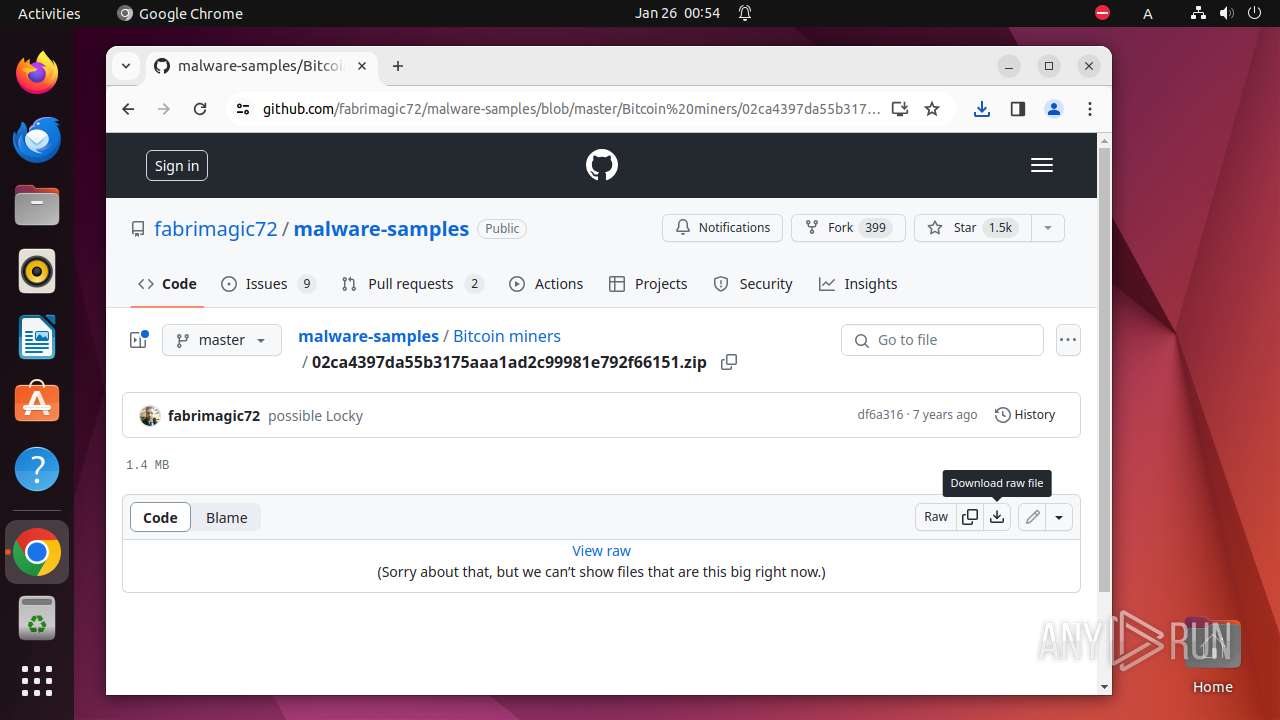This screenshot has height=720, width=1280.
Task: Open the Issues tab
Action: point(268,284)
